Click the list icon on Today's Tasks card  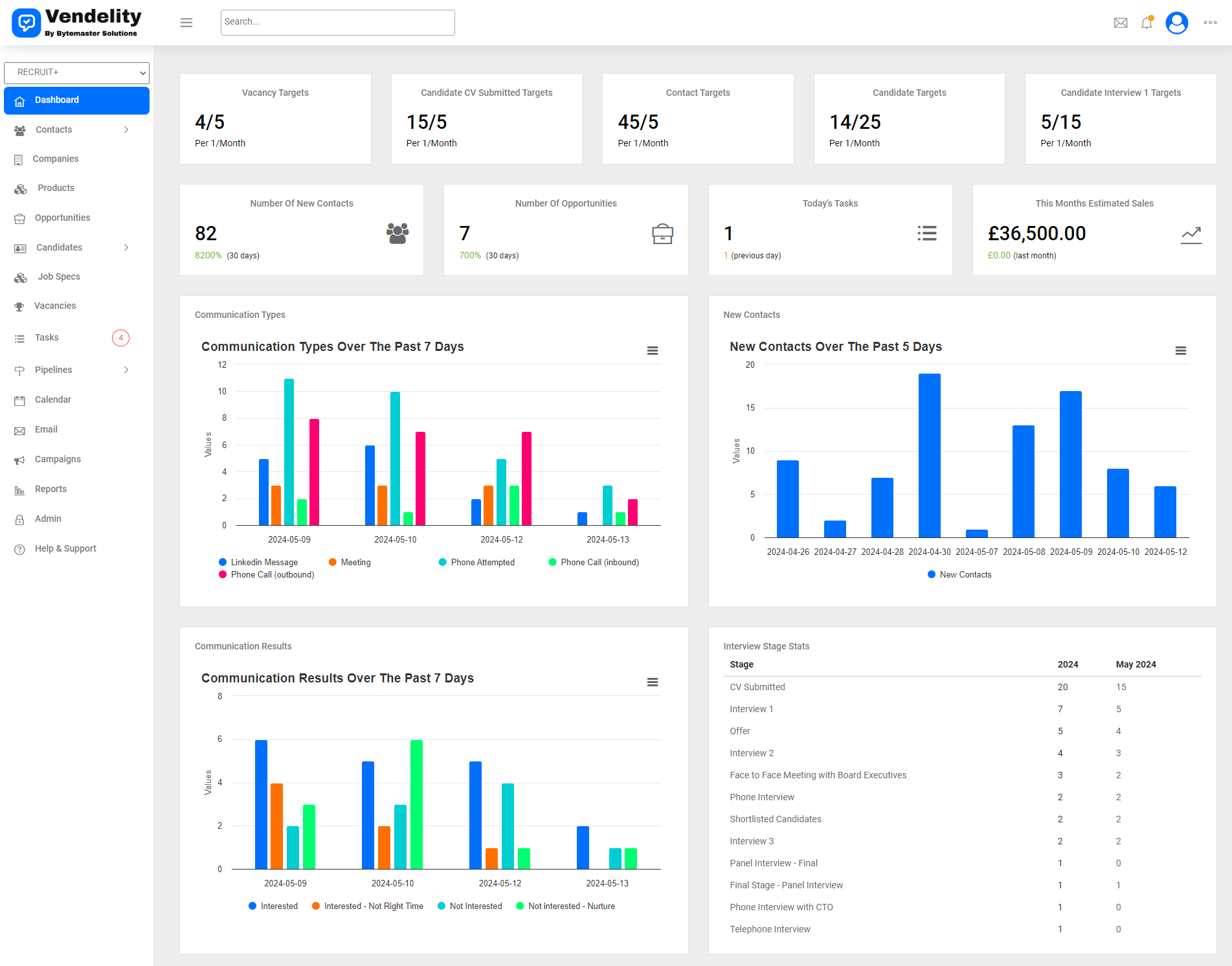pyautogui.click(x=927, y=233)
